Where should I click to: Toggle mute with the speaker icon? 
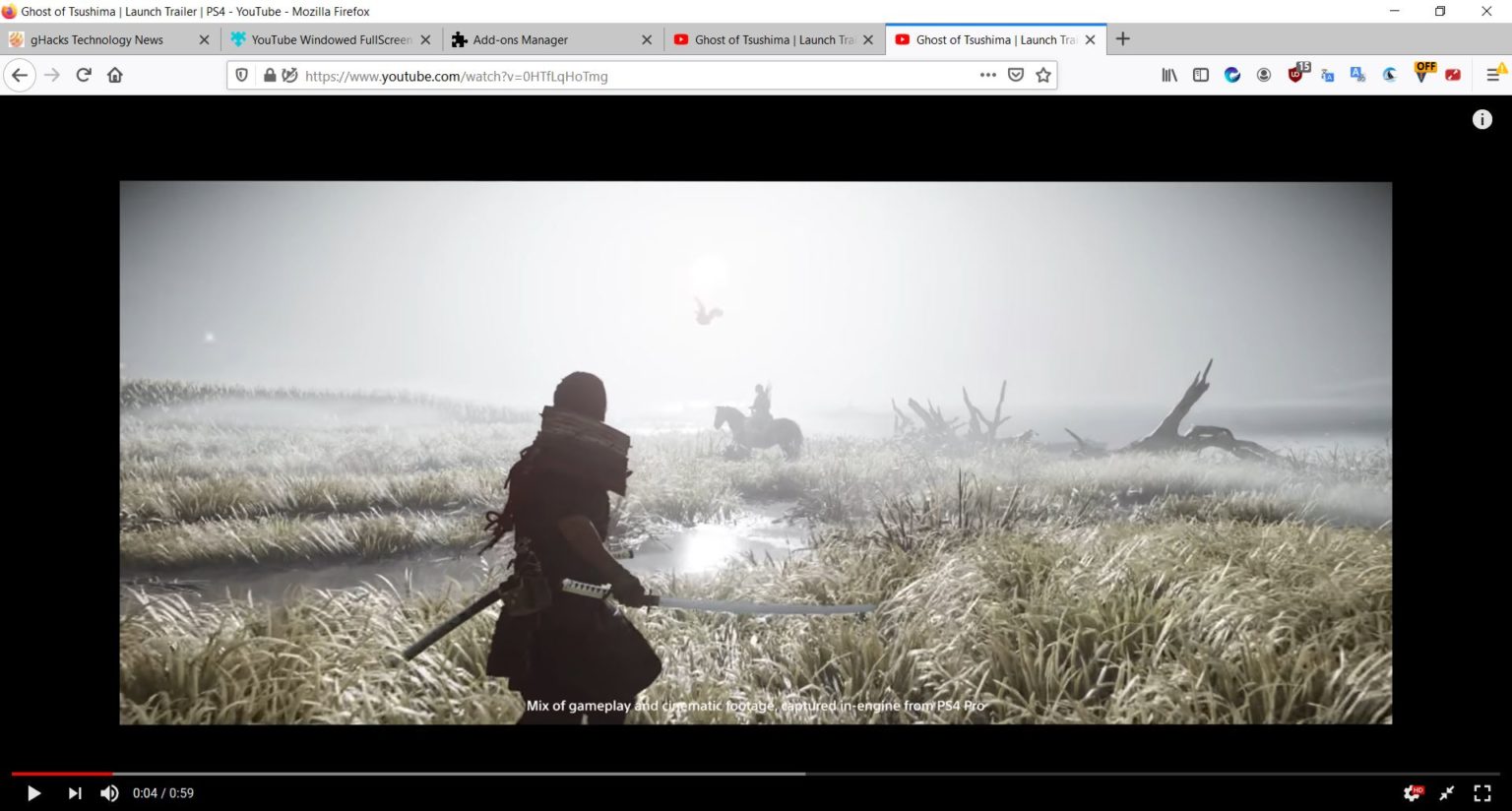(x=109, y=792)
